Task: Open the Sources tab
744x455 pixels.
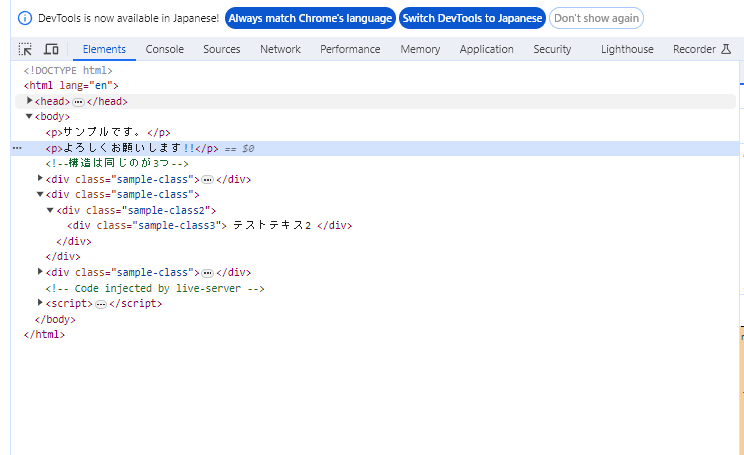Action: click(222, 49)
